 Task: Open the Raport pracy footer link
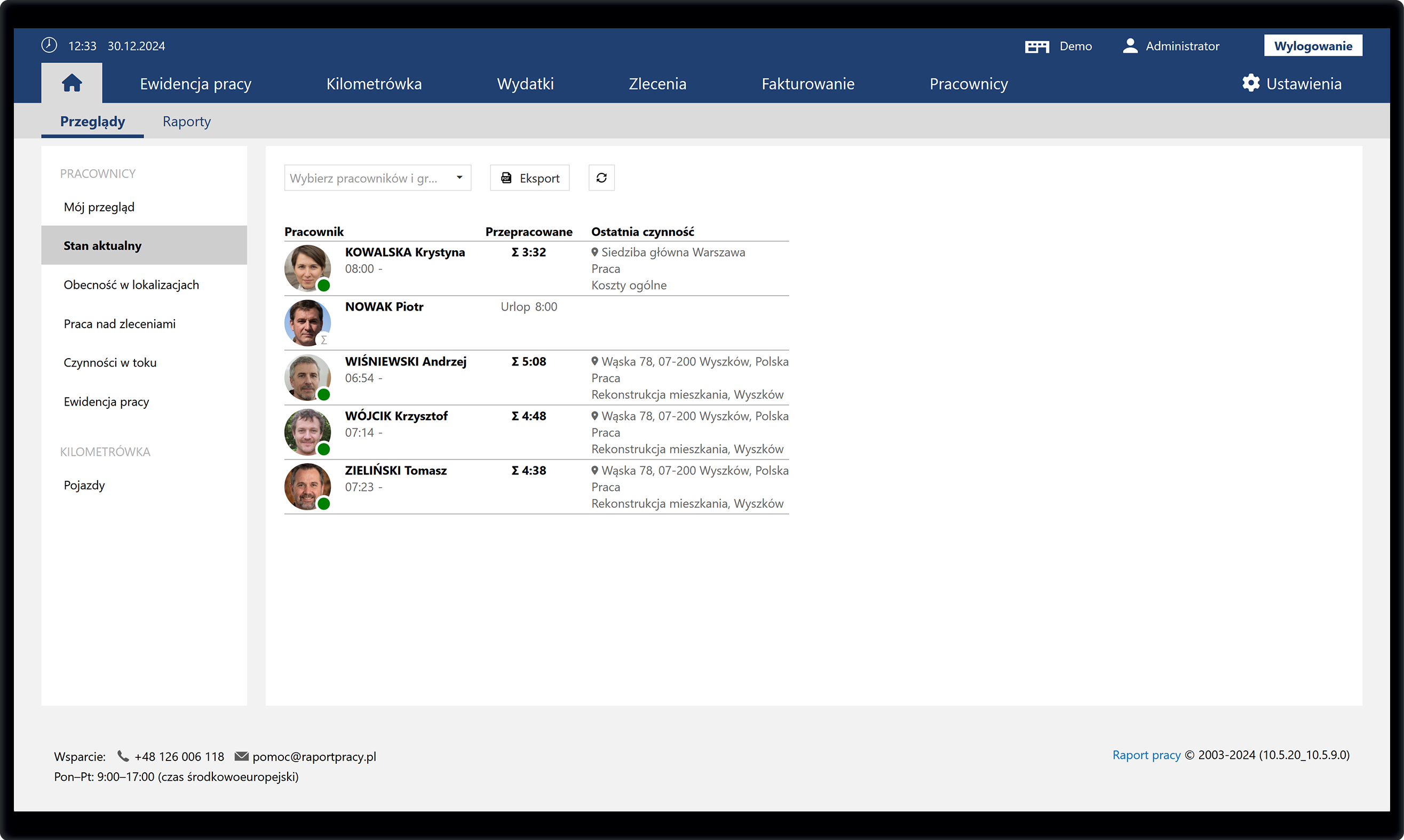tap(1146, 755)
